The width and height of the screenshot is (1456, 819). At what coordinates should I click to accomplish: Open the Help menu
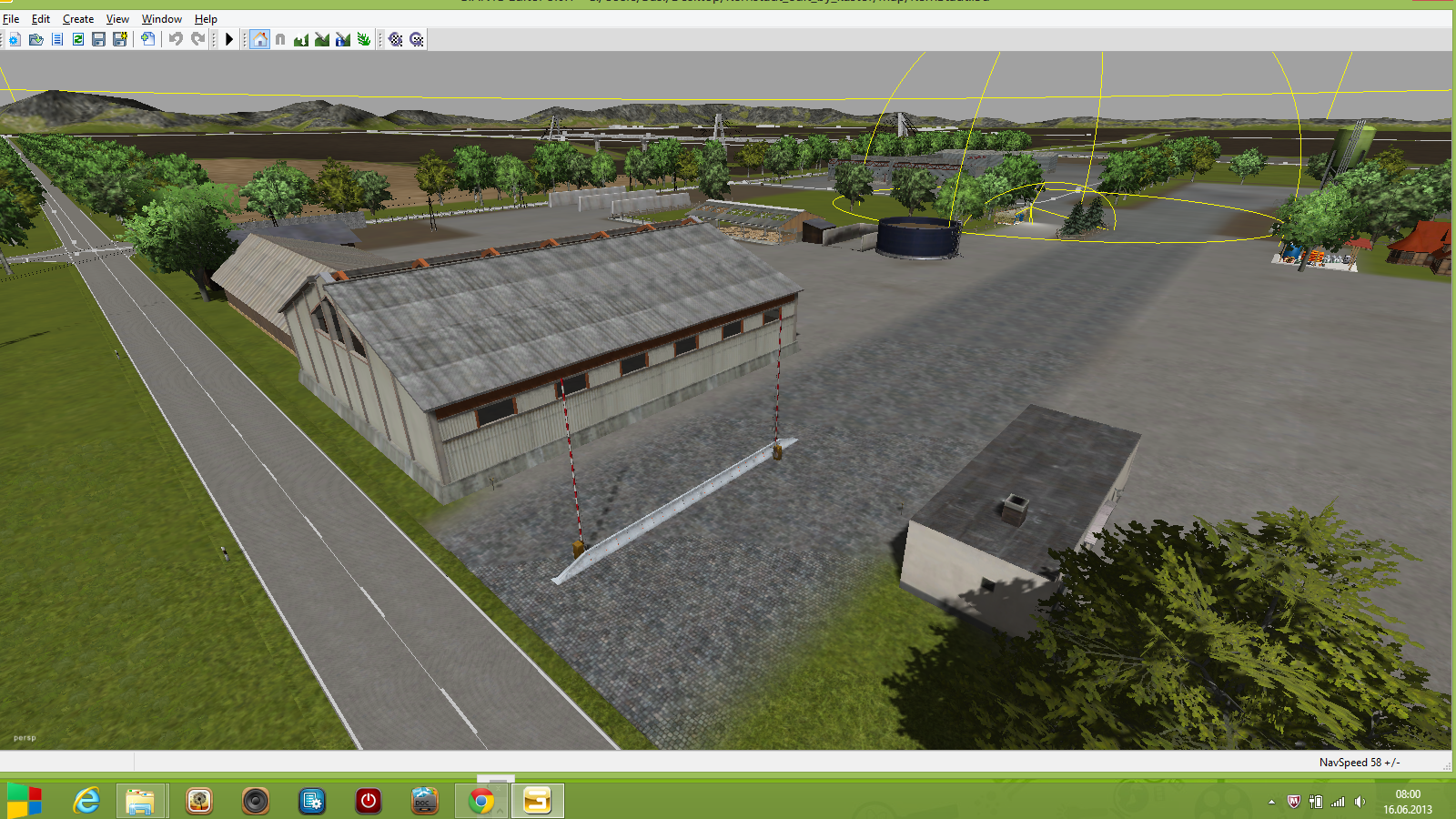point(206,19)
